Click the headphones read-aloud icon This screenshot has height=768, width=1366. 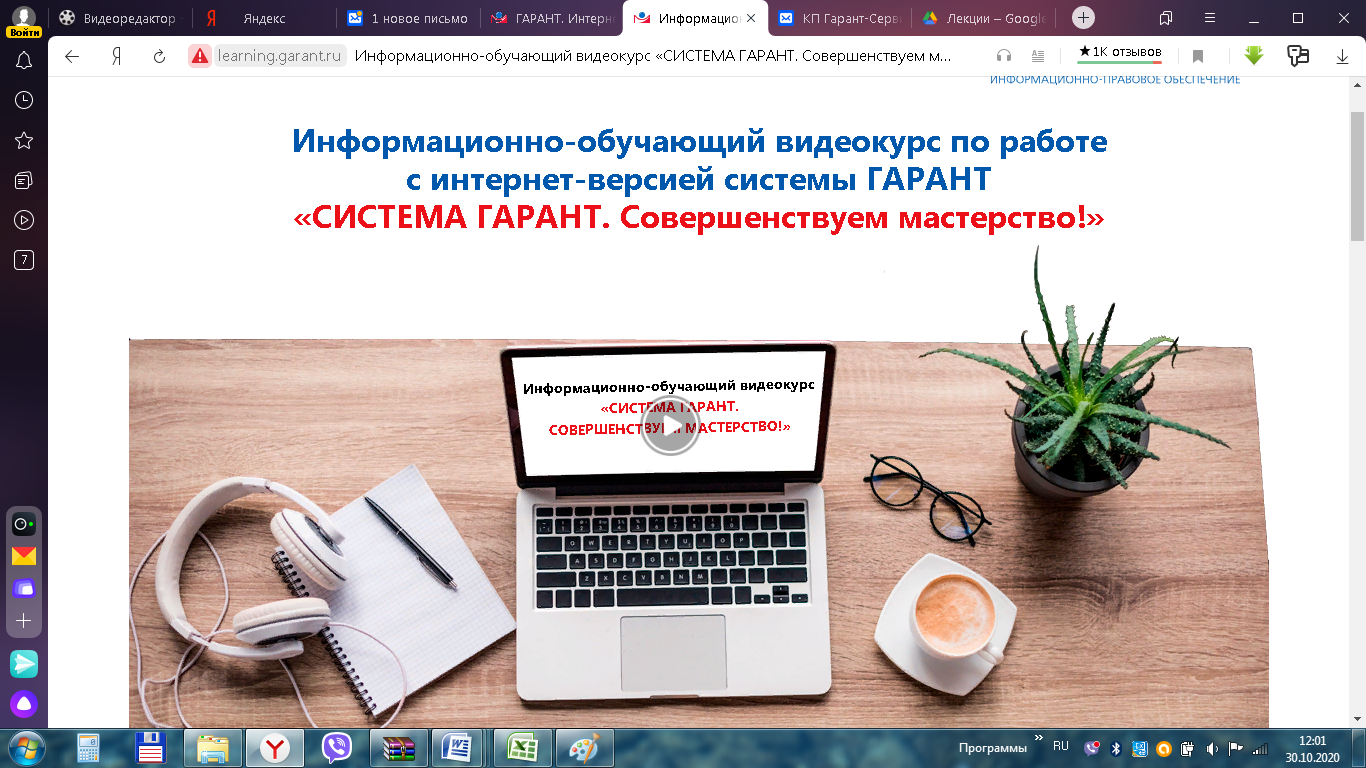point(1004,56)
